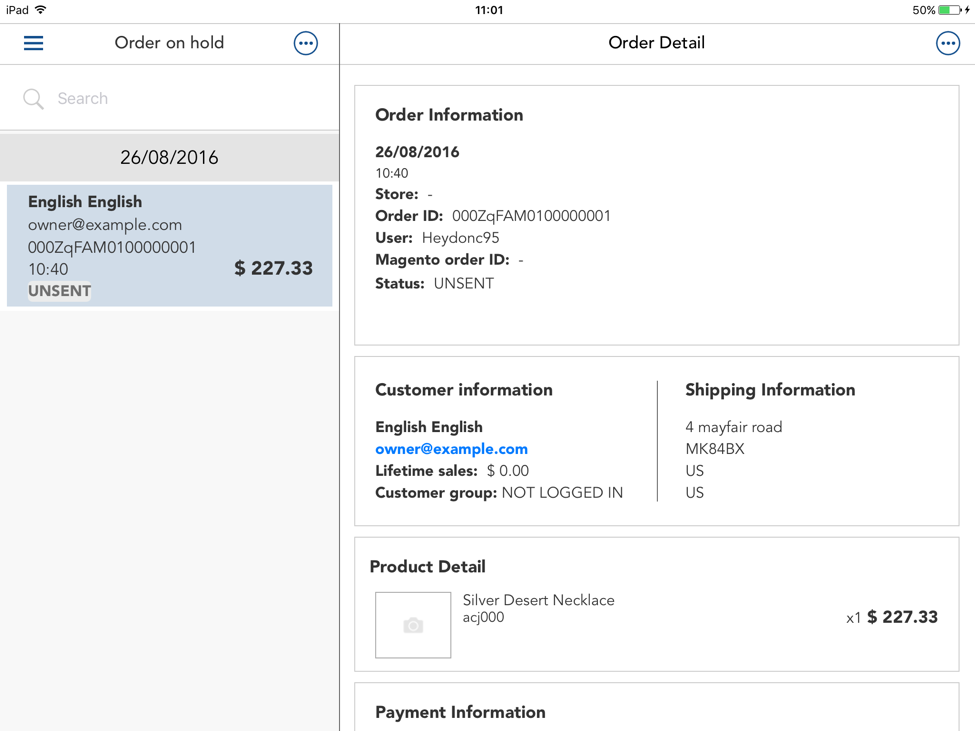Click the Order ID value 000ZqFAM0100000001 in details
The image size is (975, 731).
click(531, 216)
